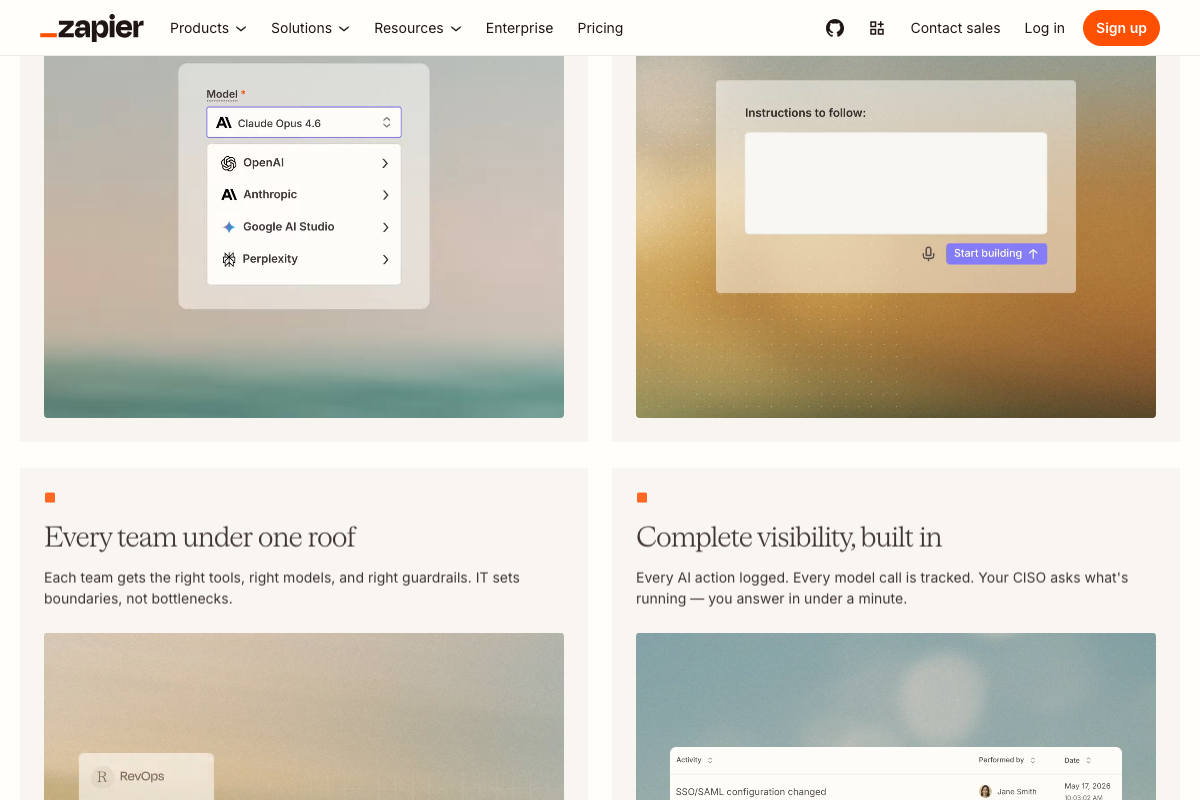Image resolution: width=1200 pixels, height=800 pixels.
Task: Click the Anthropic logo in the provider list
Action: pyautogui.click(x=229, y=195)
